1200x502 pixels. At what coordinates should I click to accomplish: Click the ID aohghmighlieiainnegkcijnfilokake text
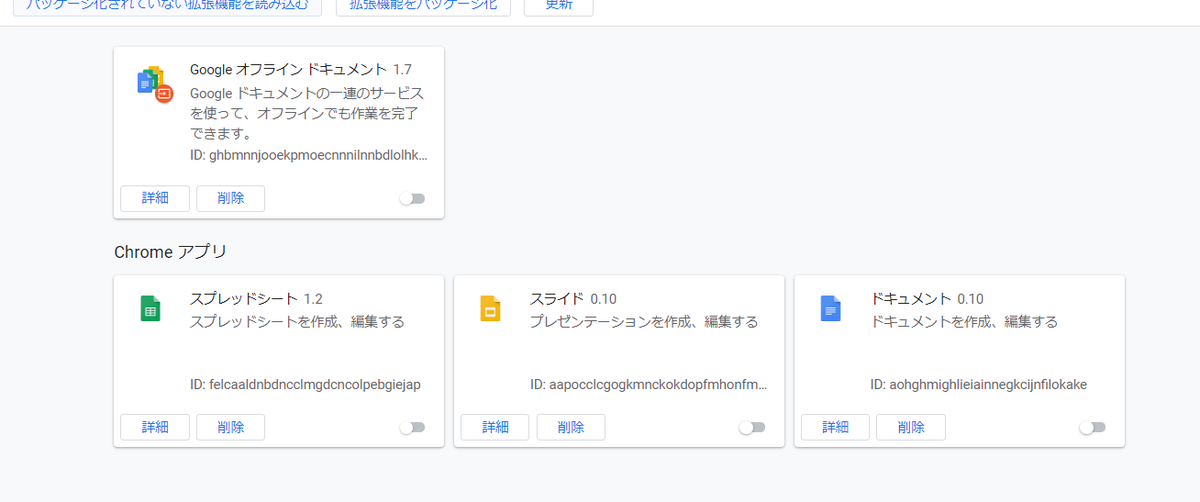coord(978,385)
